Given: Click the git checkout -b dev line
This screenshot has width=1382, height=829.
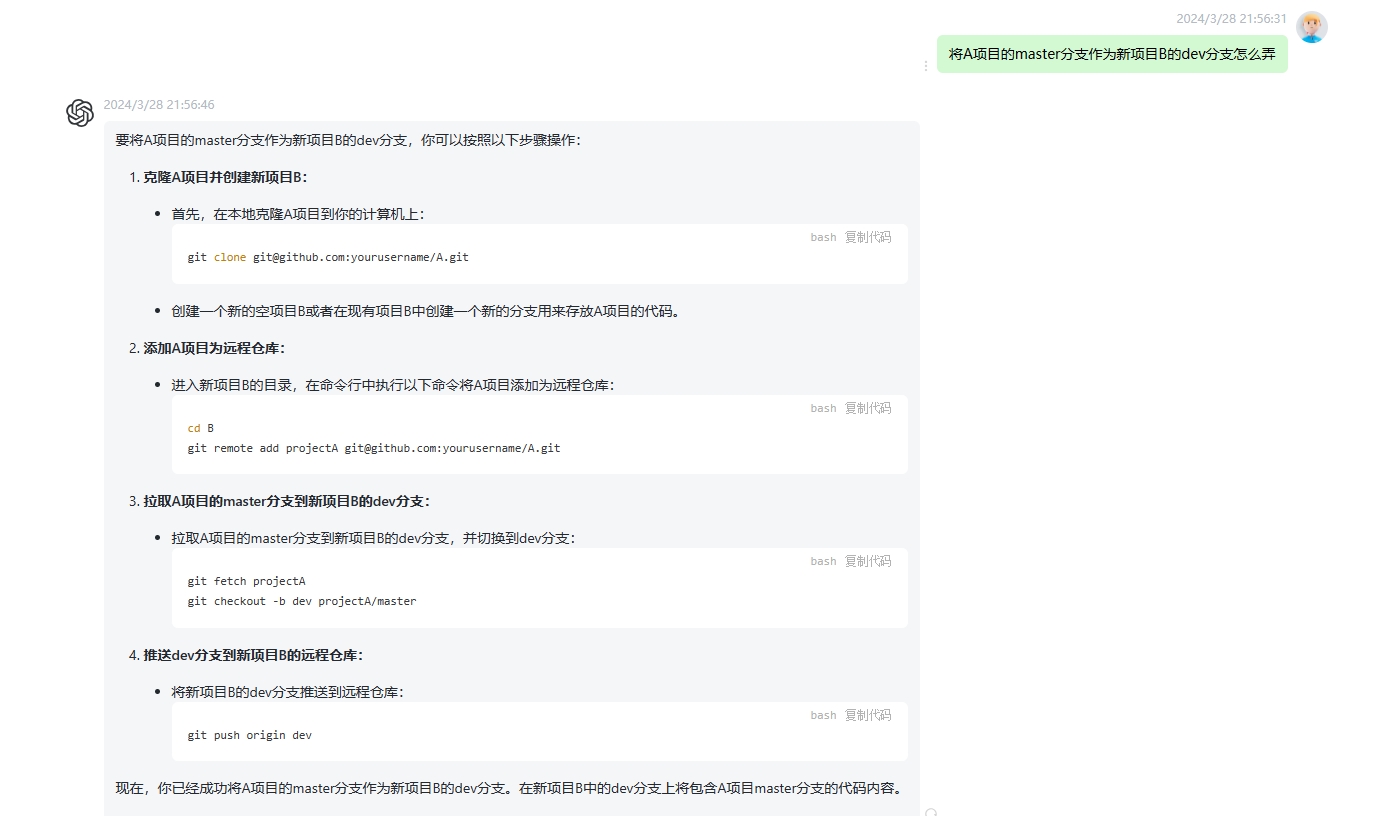Looking at the screenshot, I should (301, 601).
